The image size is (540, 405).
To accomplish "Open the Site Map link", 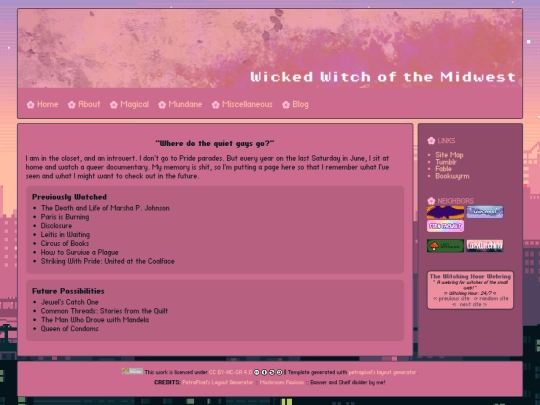I will pyautogui.click(x=449, y=155).
